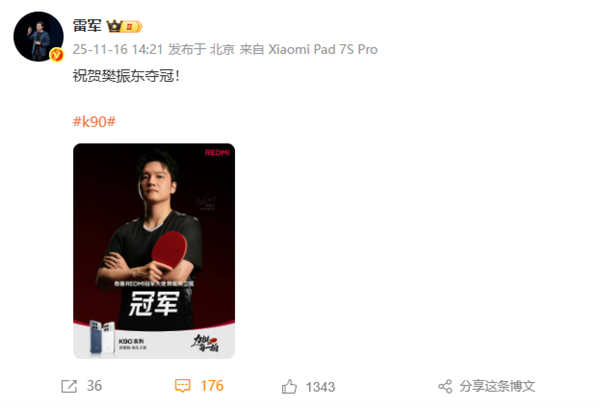600x408 pixels.
Task: Click the 冠军 text on poster
Action: point(154,304)
